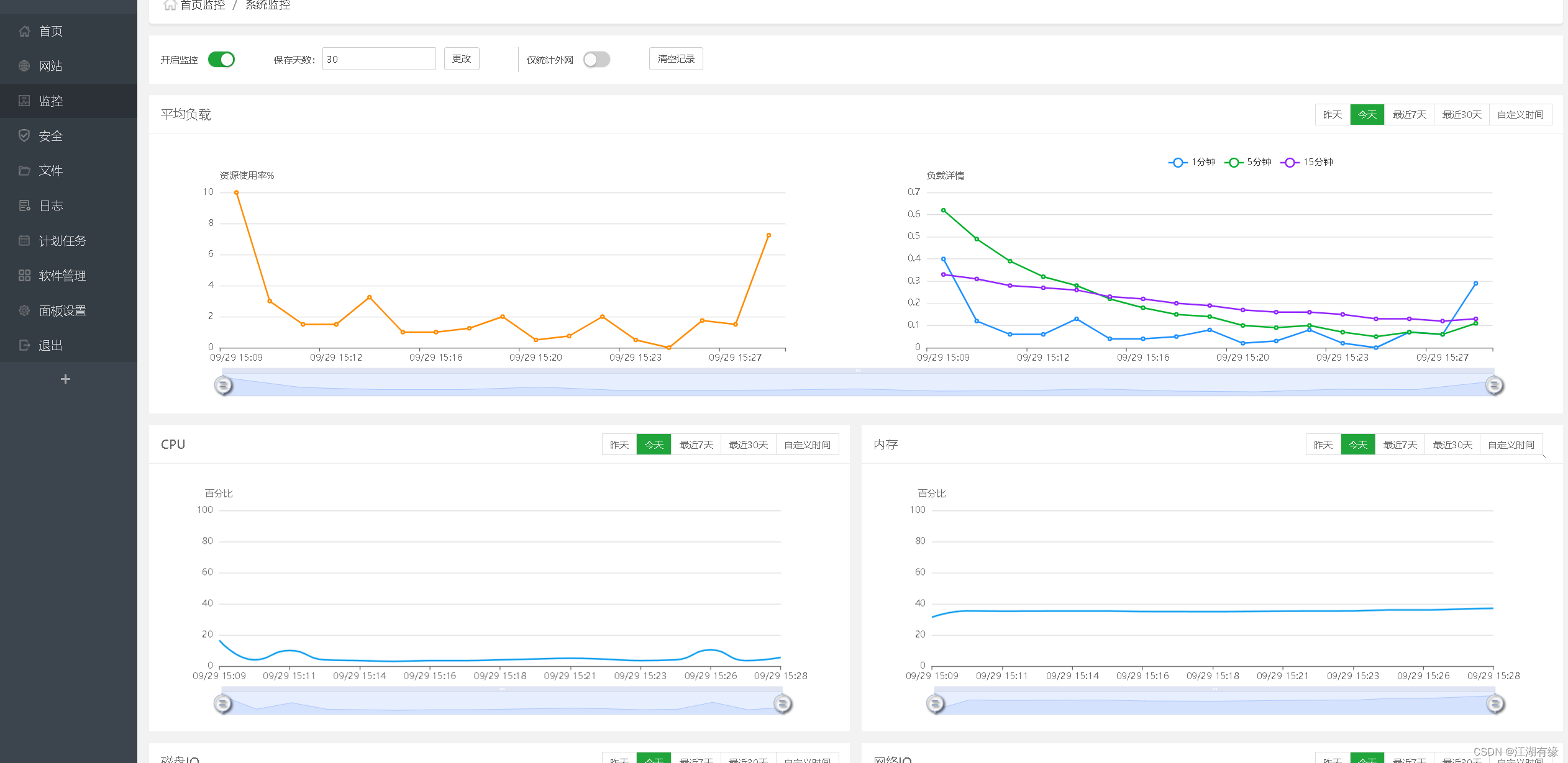Open the 网站 globe icon
Viewport: 1568px width, 763px height.
[24, 66]
